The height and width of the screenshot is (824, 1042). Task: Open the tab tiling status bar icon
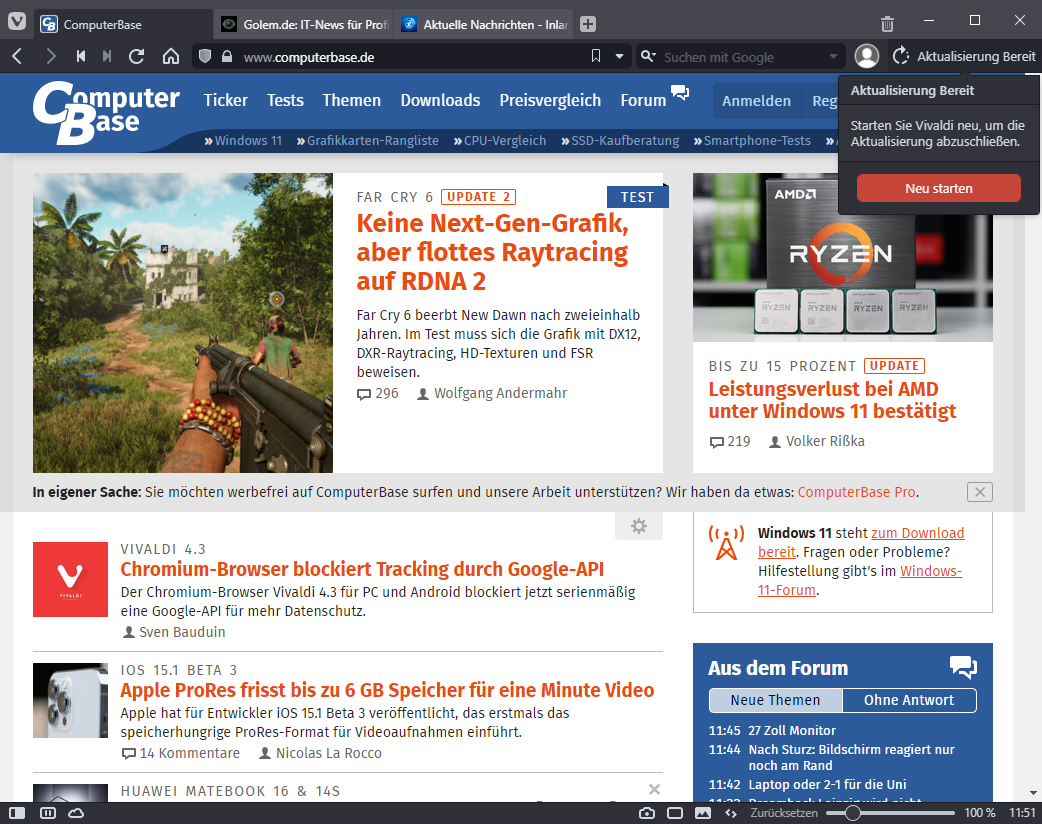[x=48, y=813]
